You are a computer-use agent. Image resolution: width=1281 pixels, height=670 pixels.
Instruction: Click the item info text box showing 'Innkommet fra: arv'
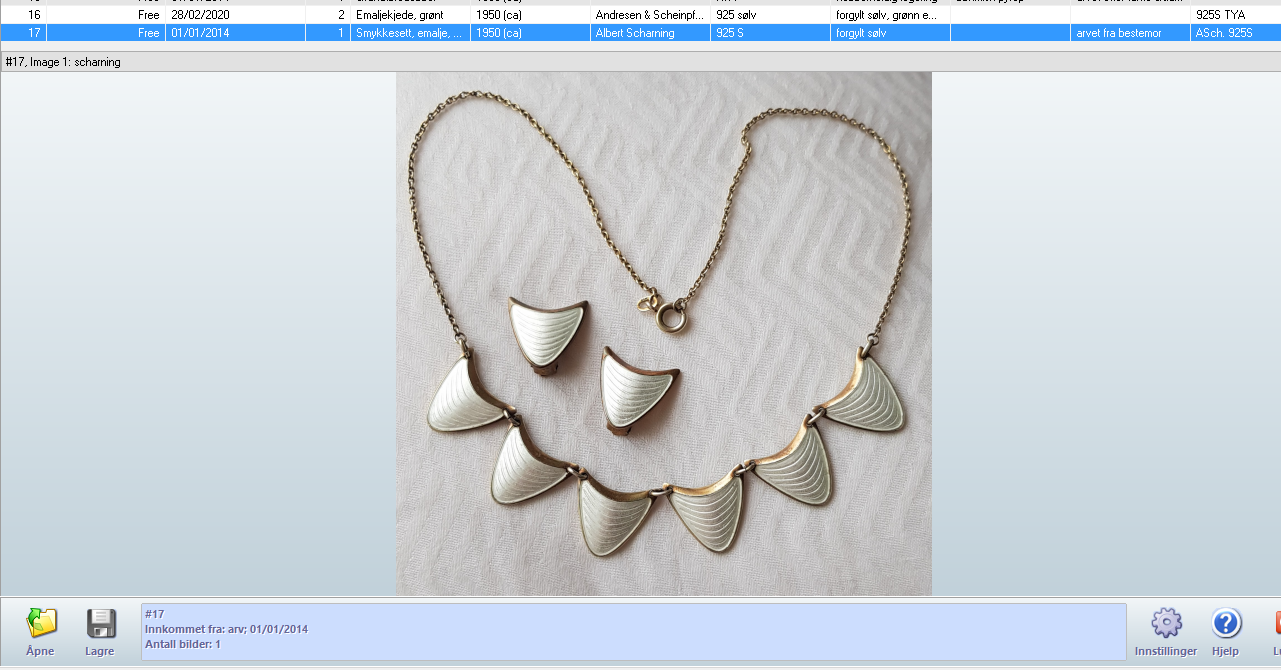click(634, 631)
